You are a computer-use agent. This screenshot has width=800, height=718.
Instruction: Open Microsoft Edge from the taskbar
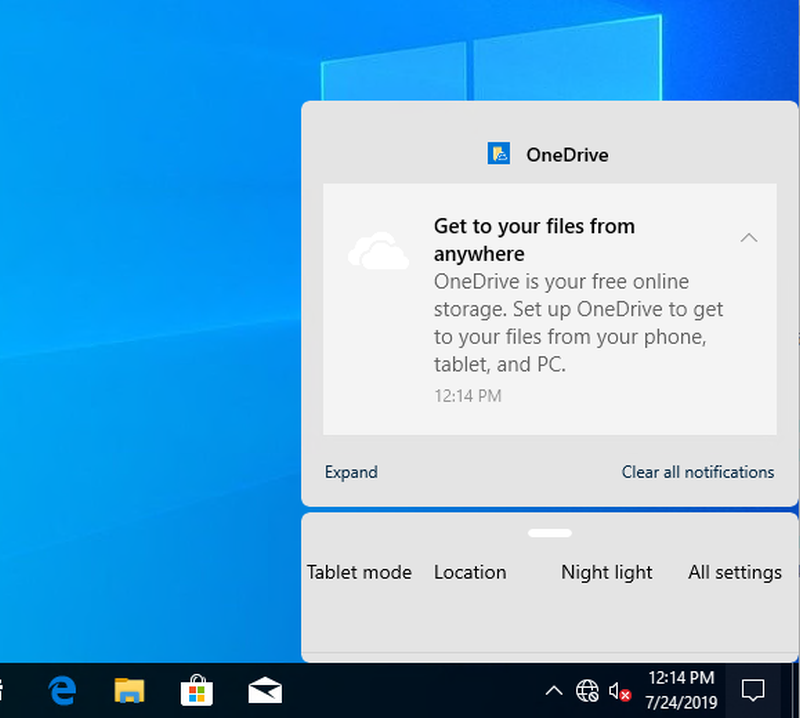62,691
